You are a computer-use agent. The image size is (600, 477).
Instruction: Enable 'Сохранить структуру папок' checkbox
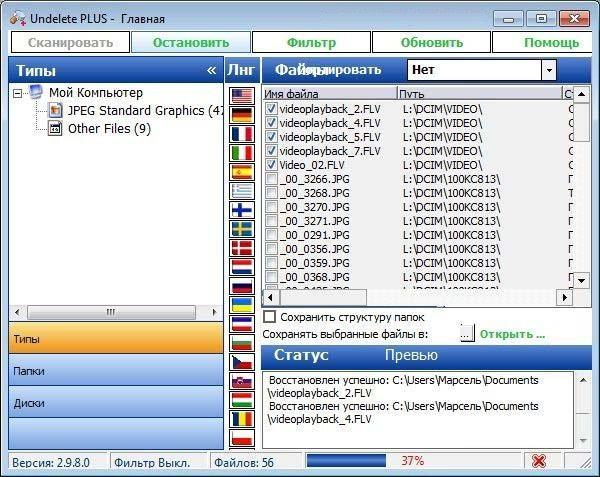pos(270,317)
